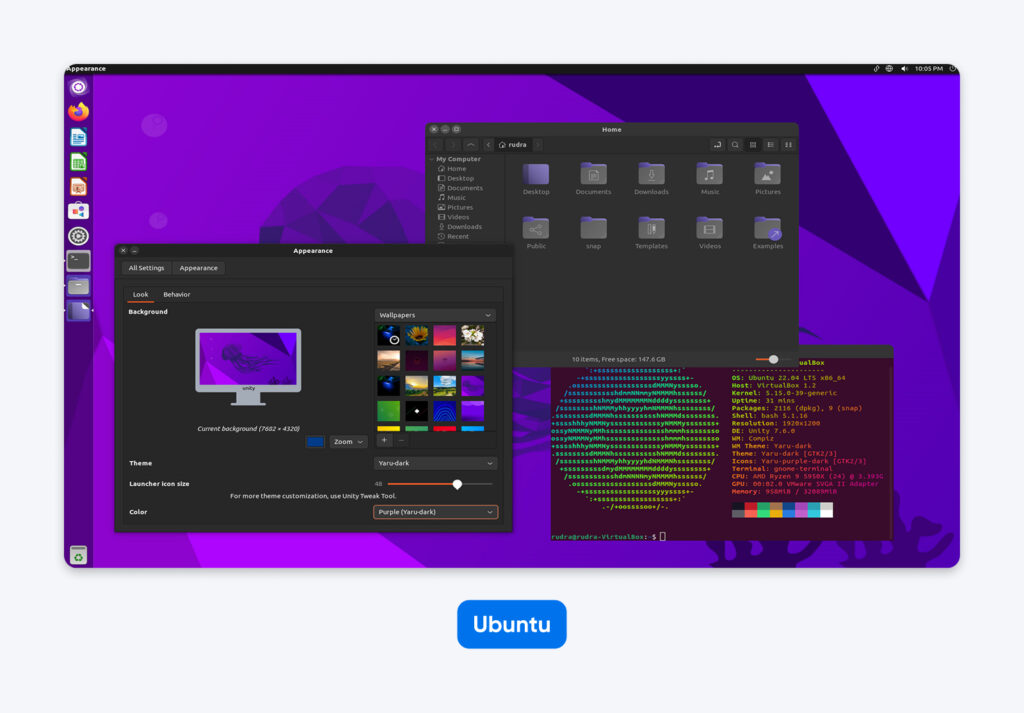Launch the Terminal from the dock
Viewport: 1024px width, 713px height.
(78, 262)
